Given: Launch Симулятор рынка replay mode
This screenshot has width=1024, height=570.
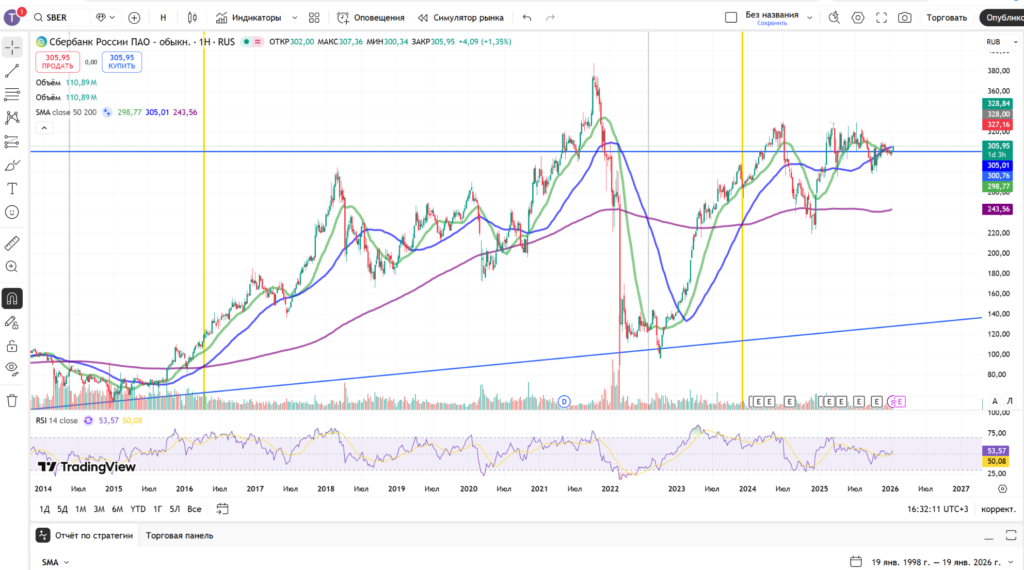Looking at the screenshot, I should 461,18.
